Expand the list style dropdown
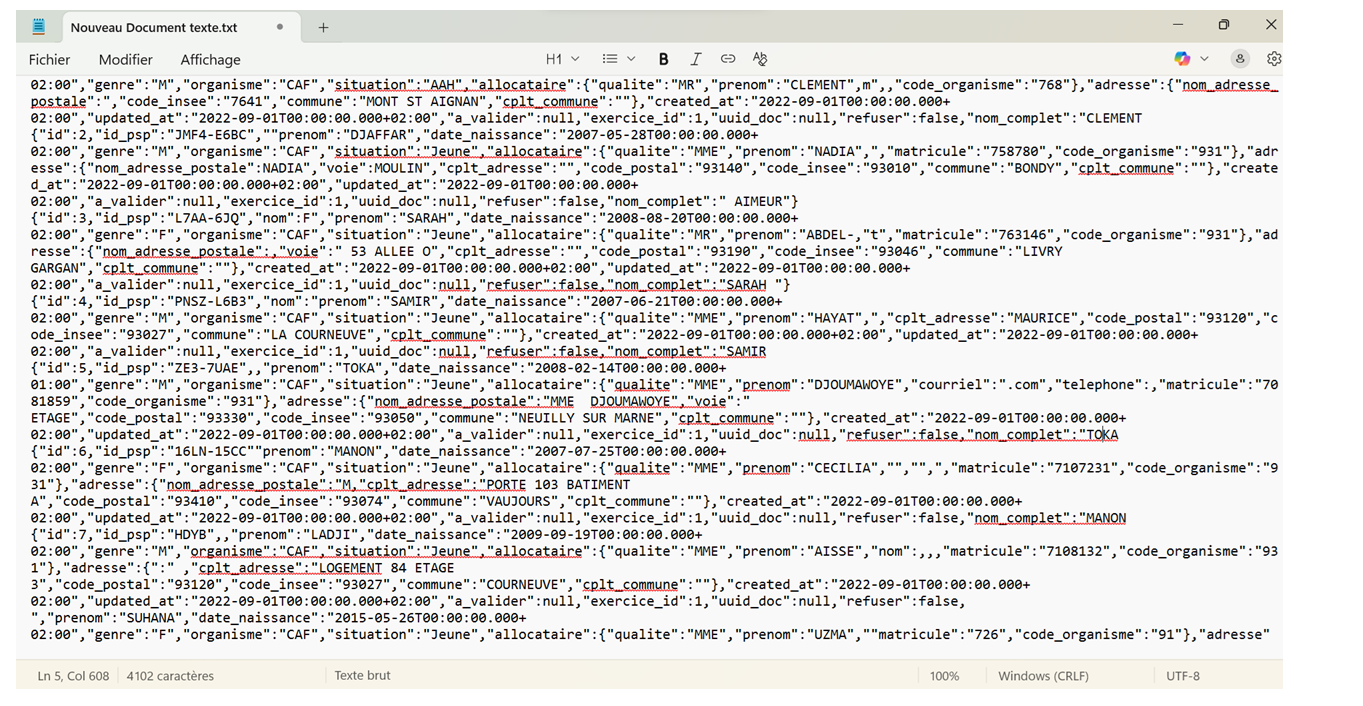This screenshot has width=1363, height=706. tap(618, 59)
